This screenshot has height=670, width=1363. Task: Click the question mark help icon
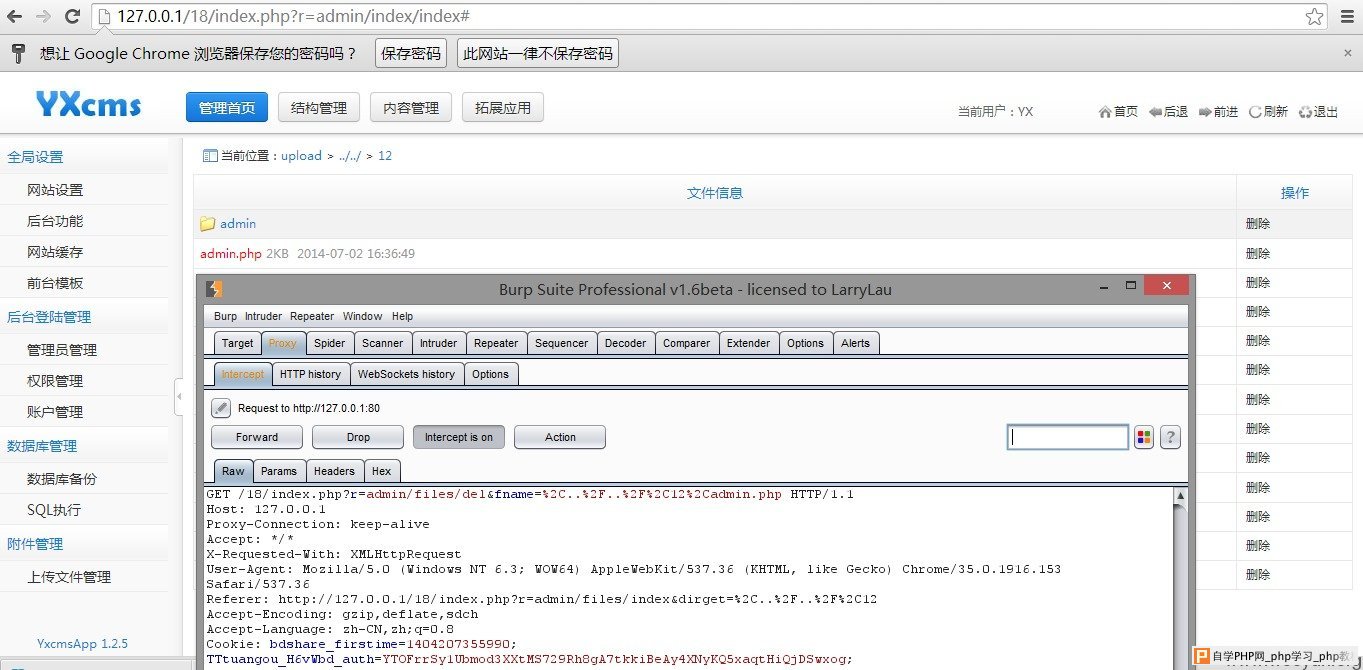coord(1170,437)
